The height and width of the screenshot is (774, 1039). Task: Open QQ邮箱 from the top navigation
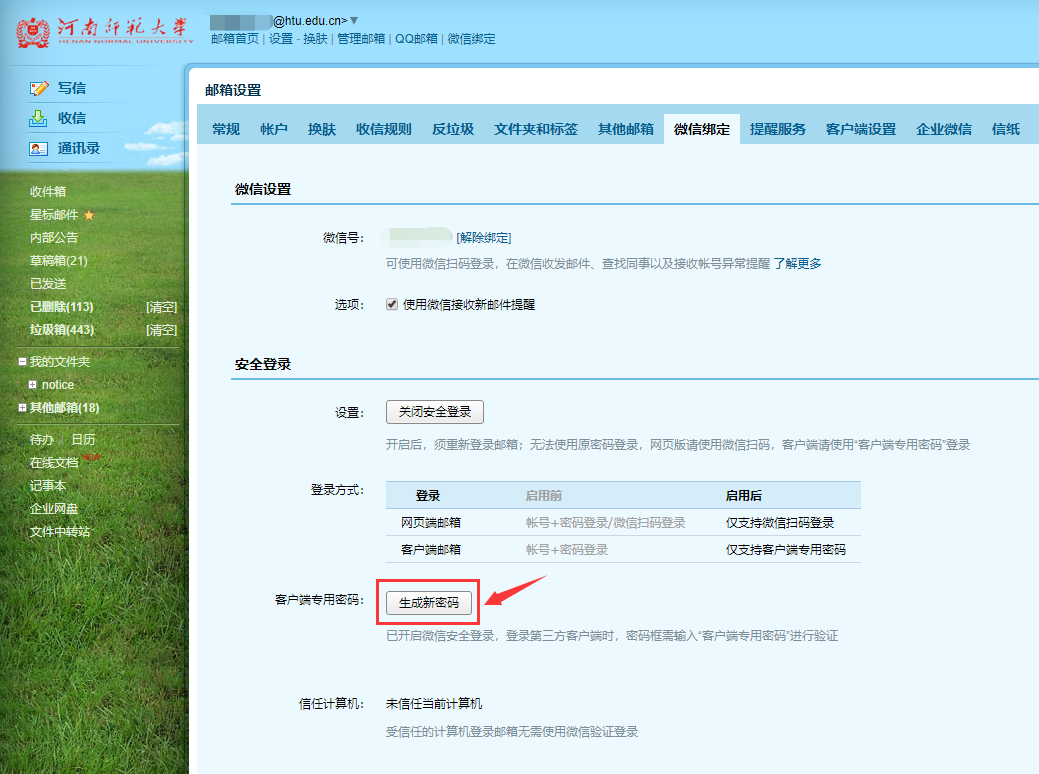[416, 39]
